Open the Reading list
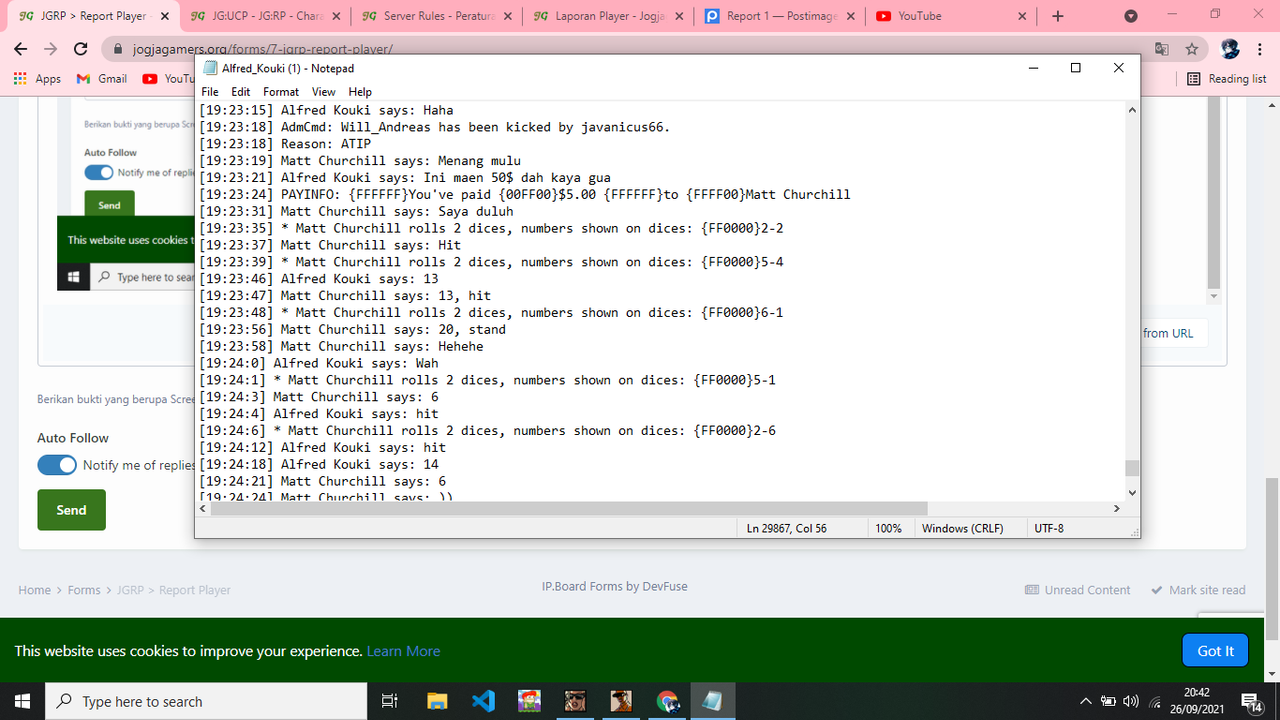This screenshot has height=720, width=1280. point(1227,78)
